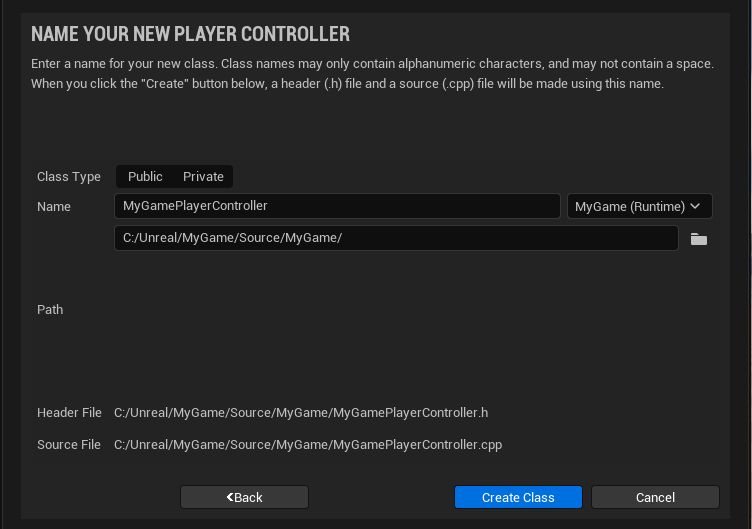
Task: Go back with the Back button
Action: coord(244,497)
